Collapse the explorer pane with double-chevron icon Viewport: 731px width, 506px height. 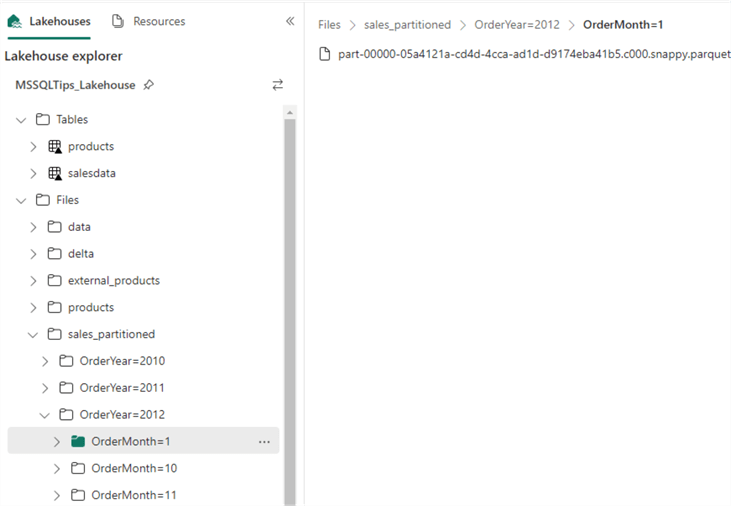[290, 21]
